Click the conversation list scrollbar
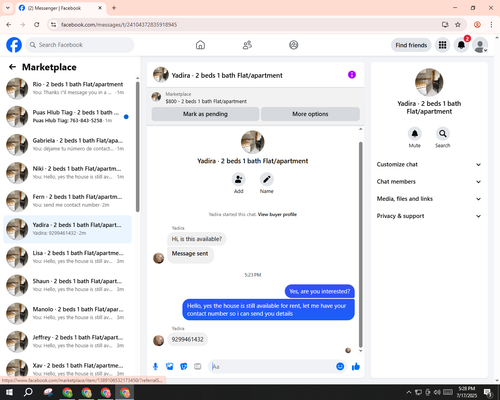 137,147
